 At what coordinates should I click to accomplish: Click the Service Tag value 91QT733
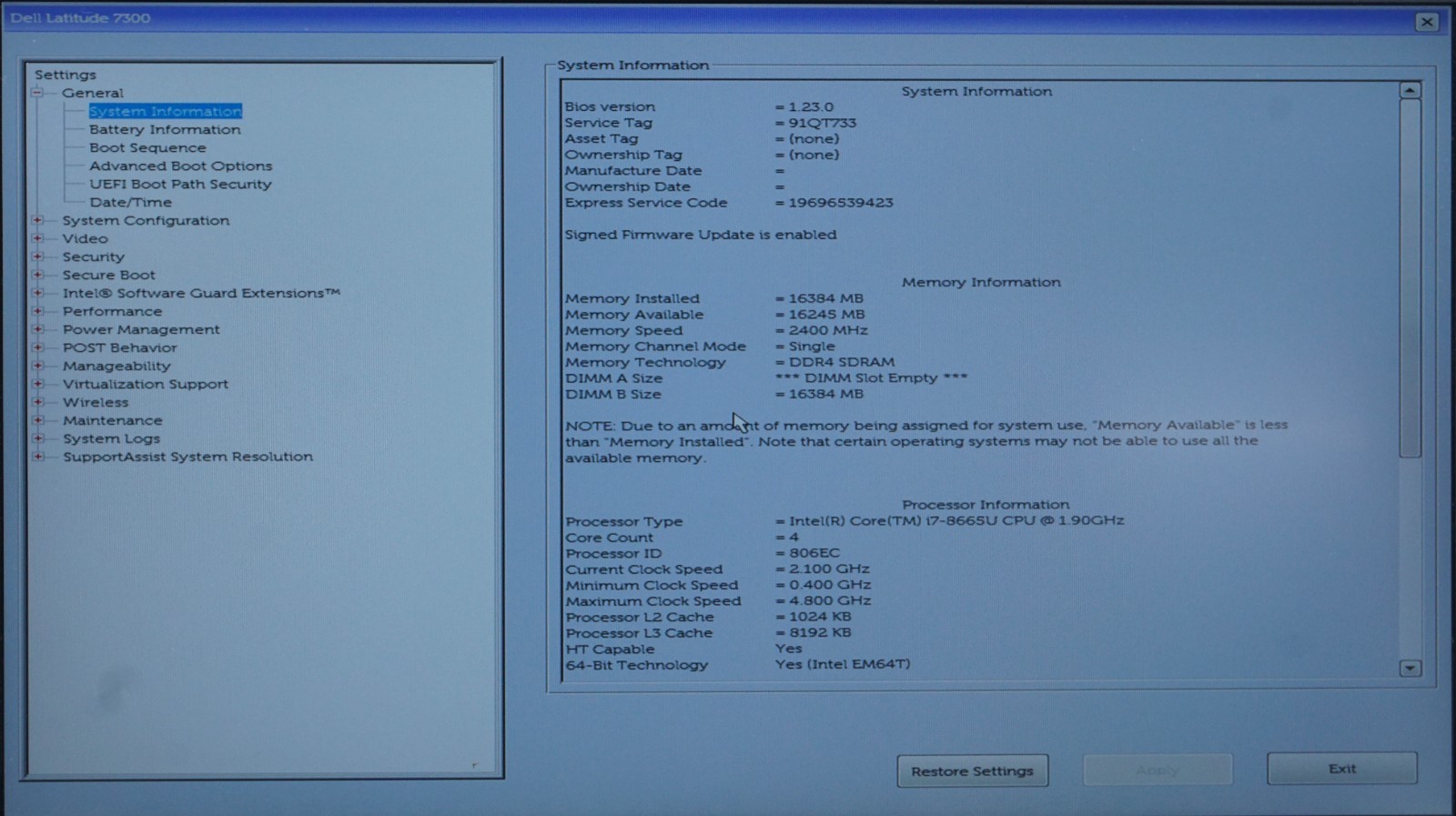point(822,123)
